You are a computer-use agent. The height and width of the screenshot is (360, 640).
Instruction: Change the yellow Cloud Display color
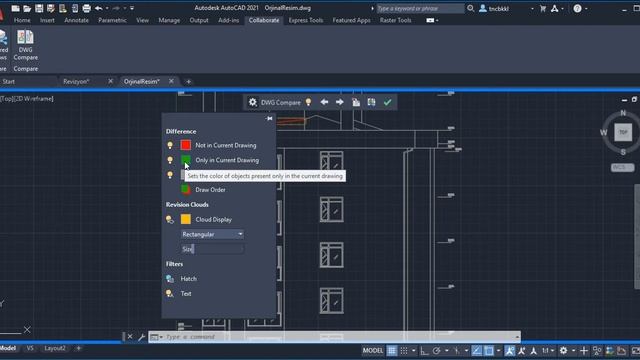click(x=186, y=220)
